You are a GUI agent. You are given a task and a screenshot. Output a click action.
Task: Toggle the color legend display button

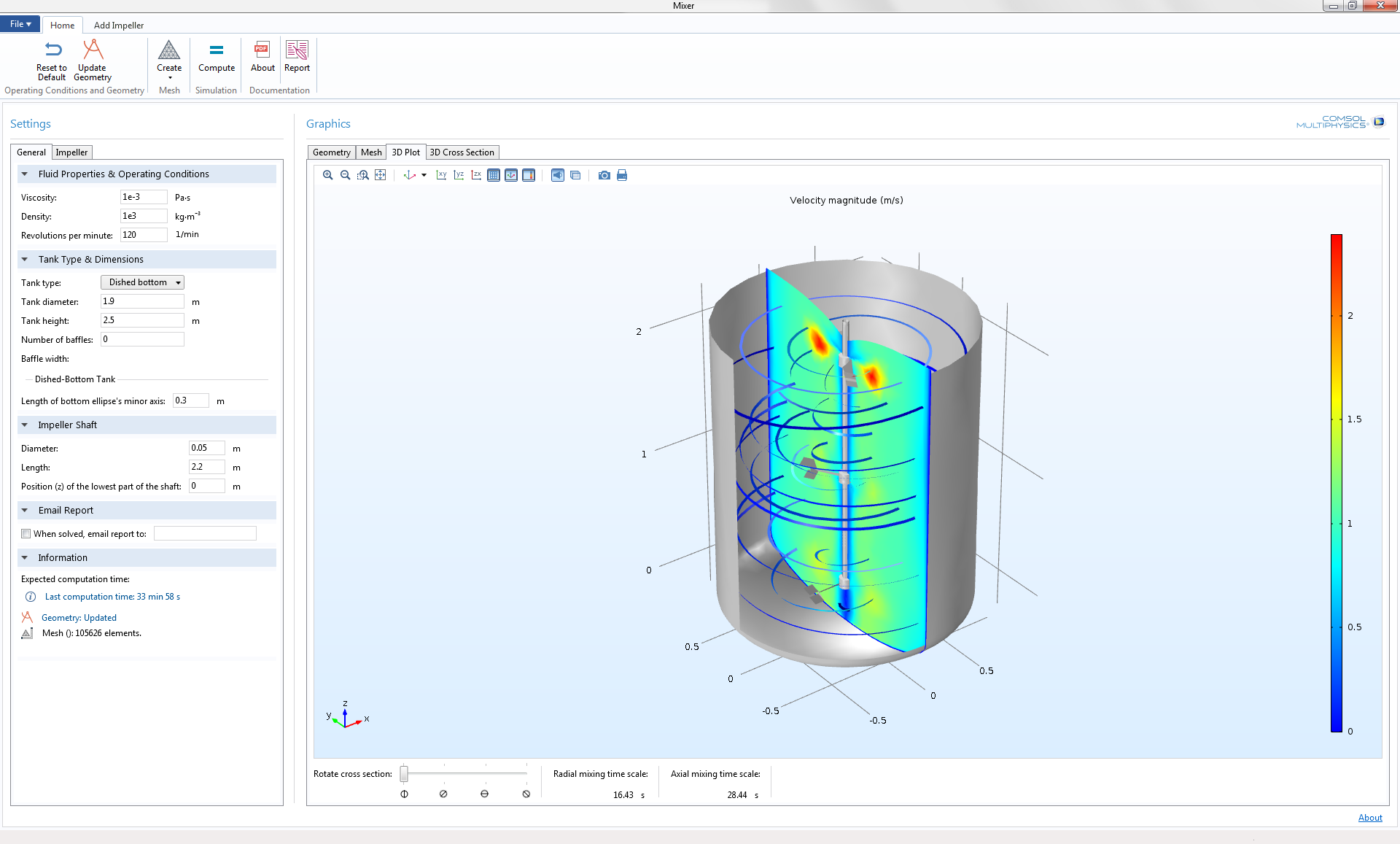pos(529,175)
